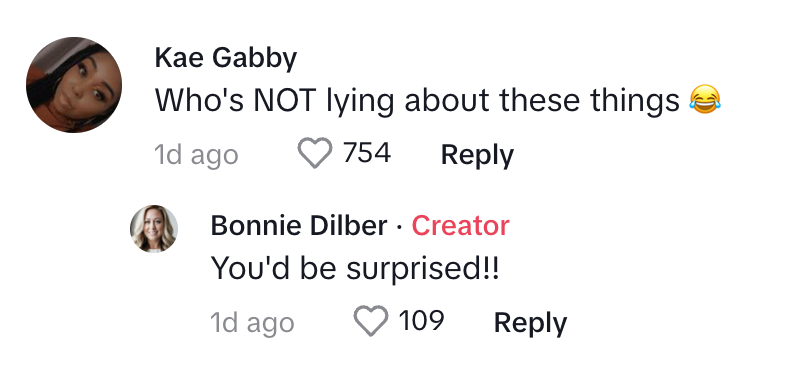Like Kae Gabby's comment with heart icon
The image size is (792, 372).
(x=315, y=153)
